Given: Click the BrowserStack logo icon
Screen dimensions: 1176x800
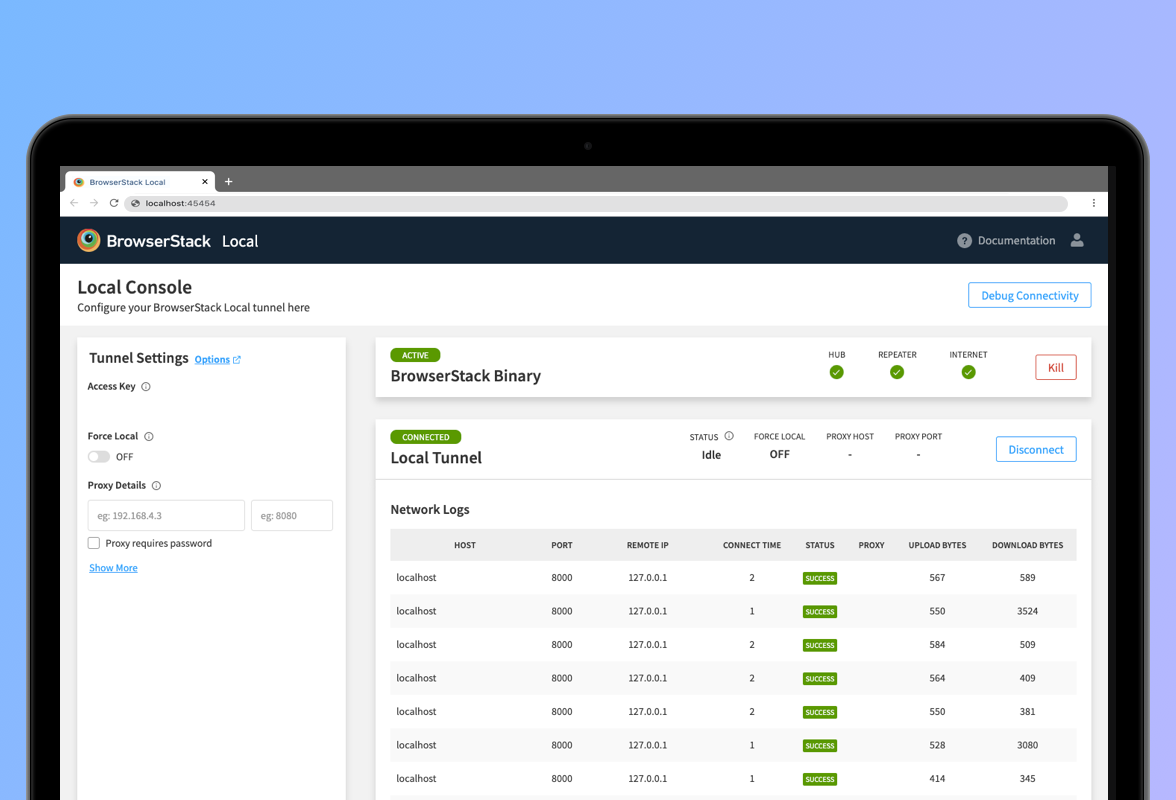Looking at the screenshot, I should coord(89,240).
